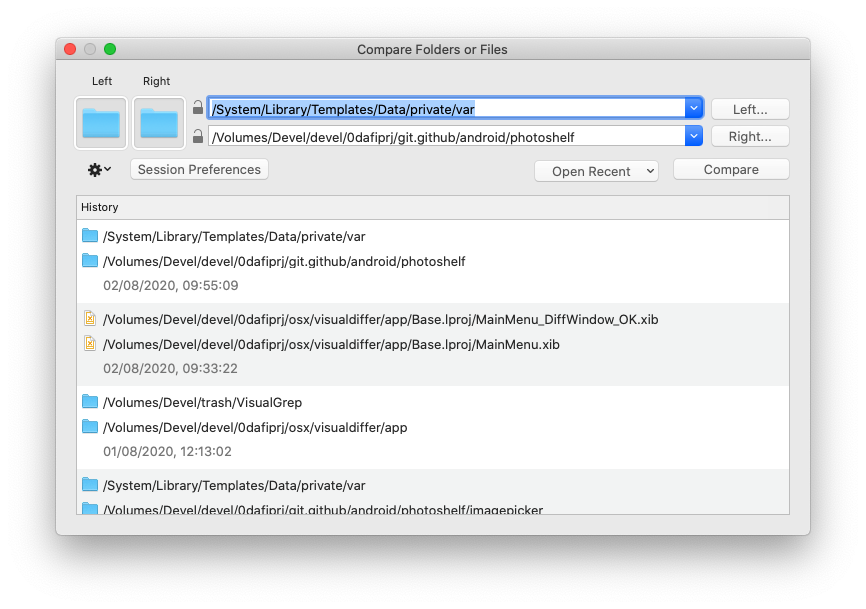Select first history entry /System/Library/Templates/Data/private/var

tap(234, 236)
